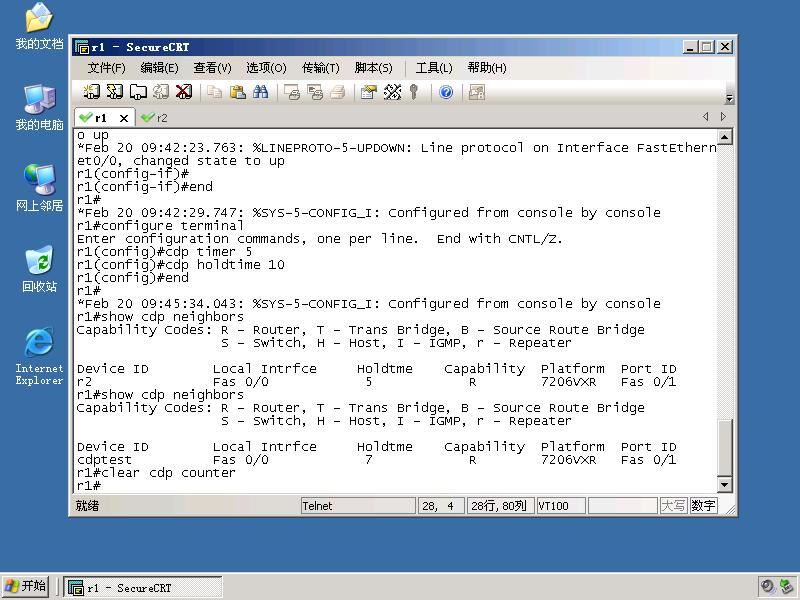The width and height of the screenshot is (800, 600).
Task: Click the 就绪 status text
Action: pyautogui.click(x=87, y=506)
